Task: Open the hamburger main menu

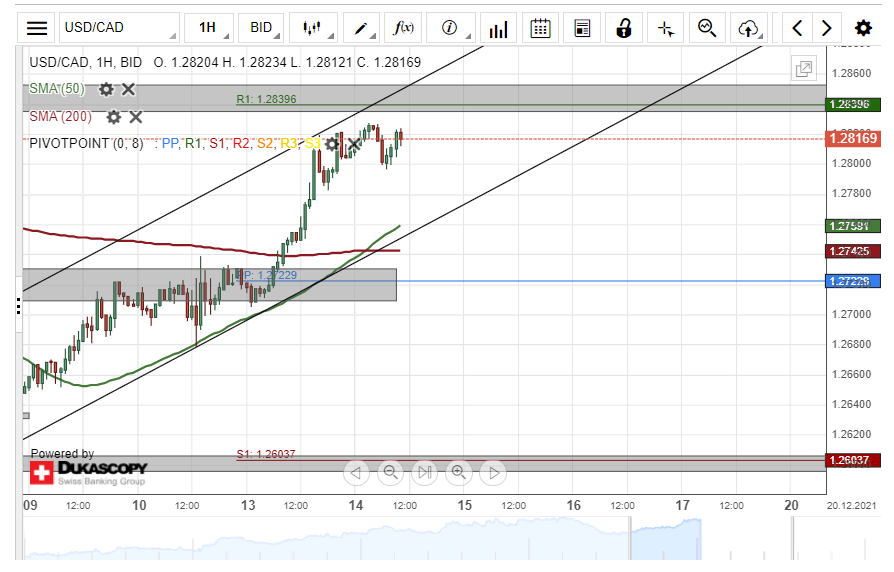Action: (37, 28)
